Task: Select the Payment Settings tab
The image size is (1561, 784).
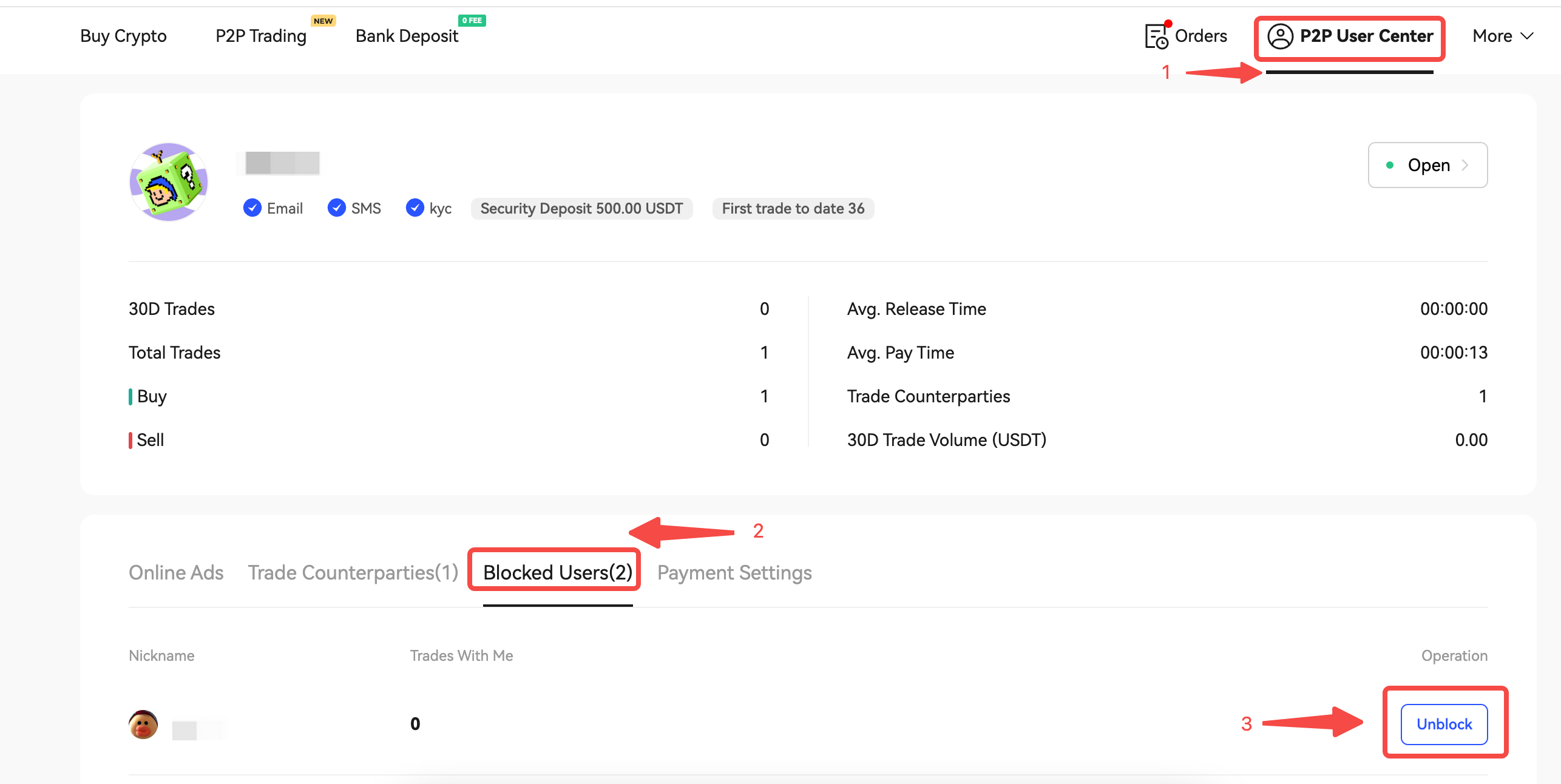Action: pyautogui.click(x=734, y=572)
